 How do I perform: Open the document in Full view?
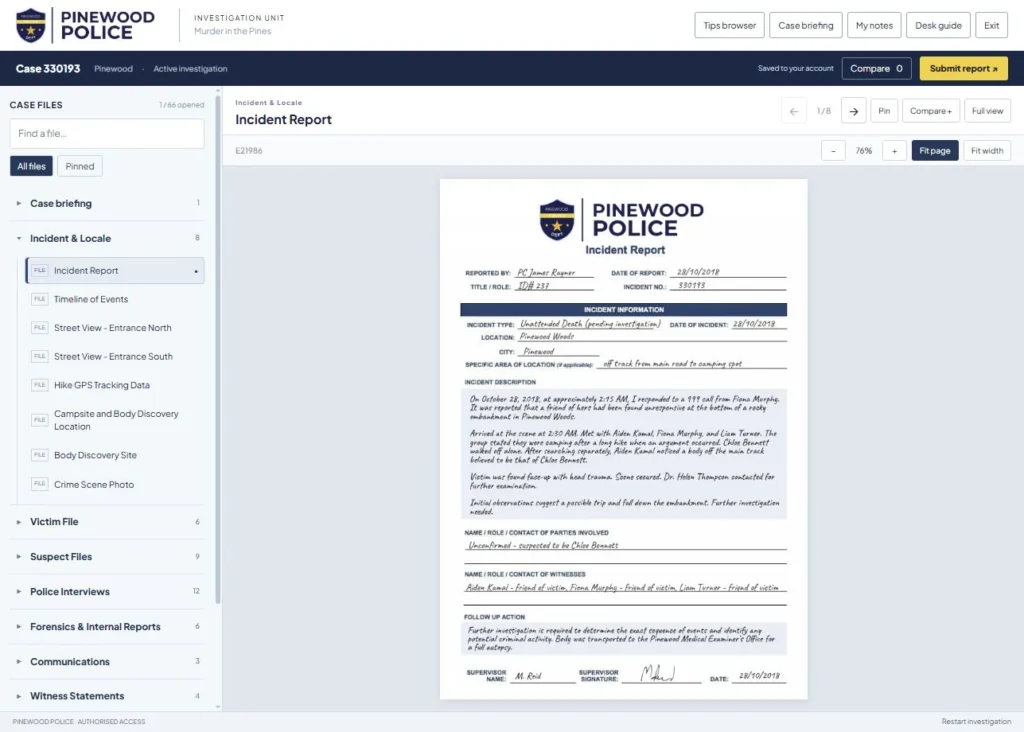[x=987, y=111]
